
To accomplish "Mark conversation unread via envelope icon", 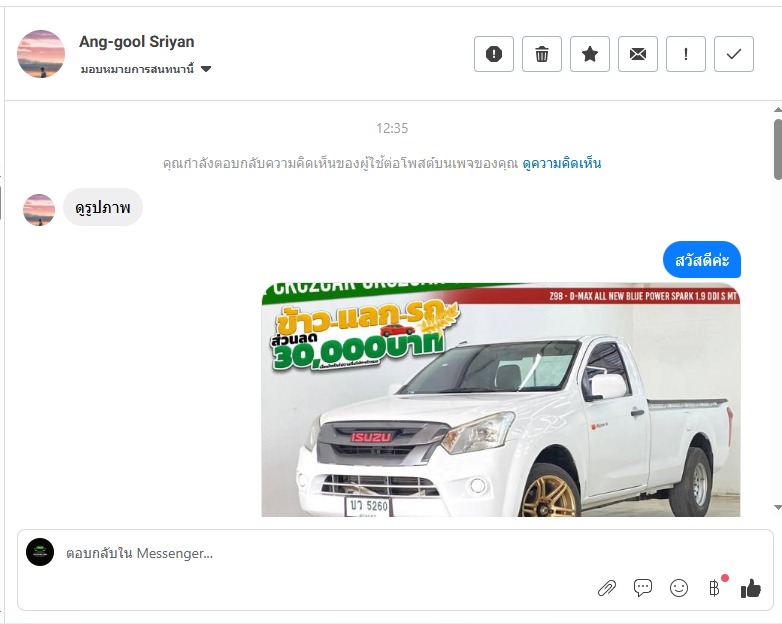I will click(638, 54).
